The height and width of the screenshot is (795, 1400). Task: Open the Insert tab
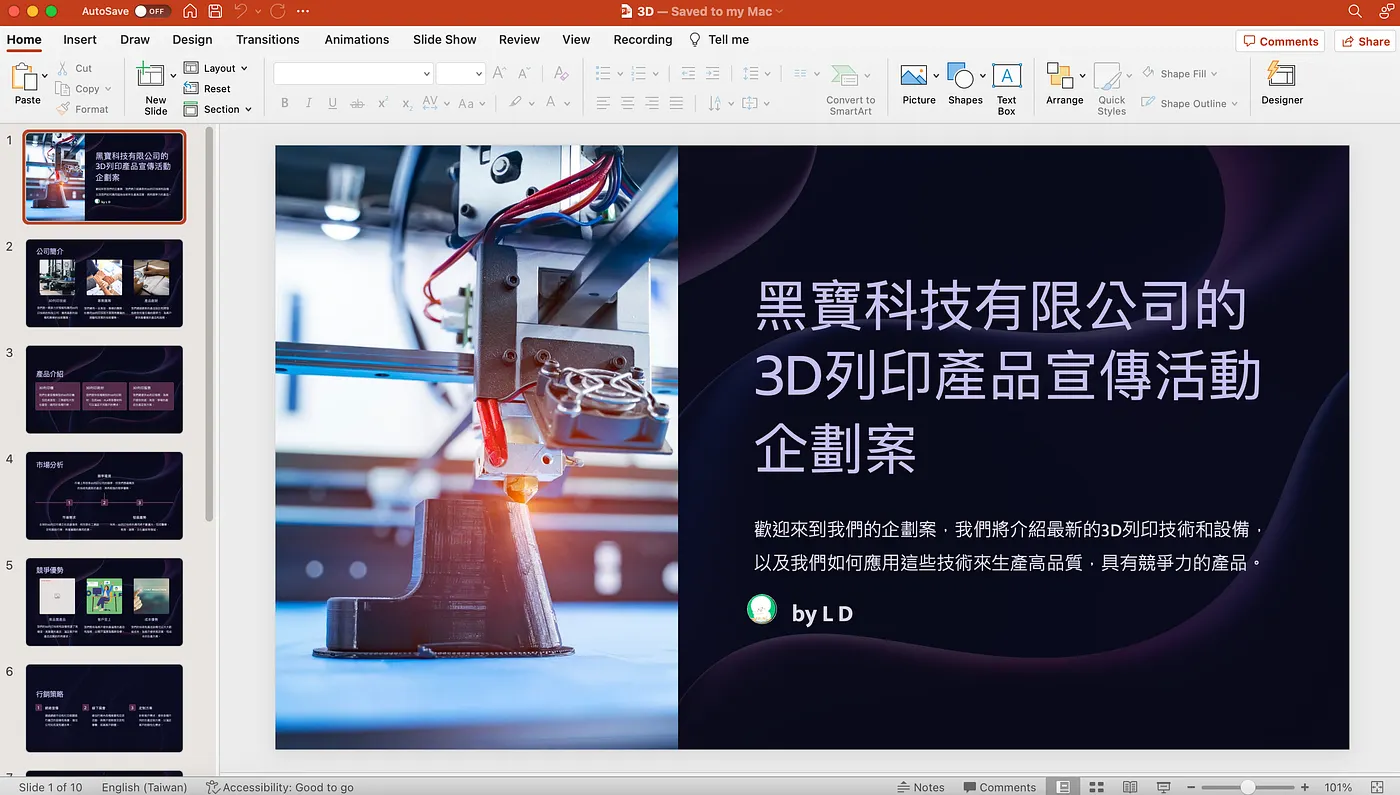coord(80,39)
